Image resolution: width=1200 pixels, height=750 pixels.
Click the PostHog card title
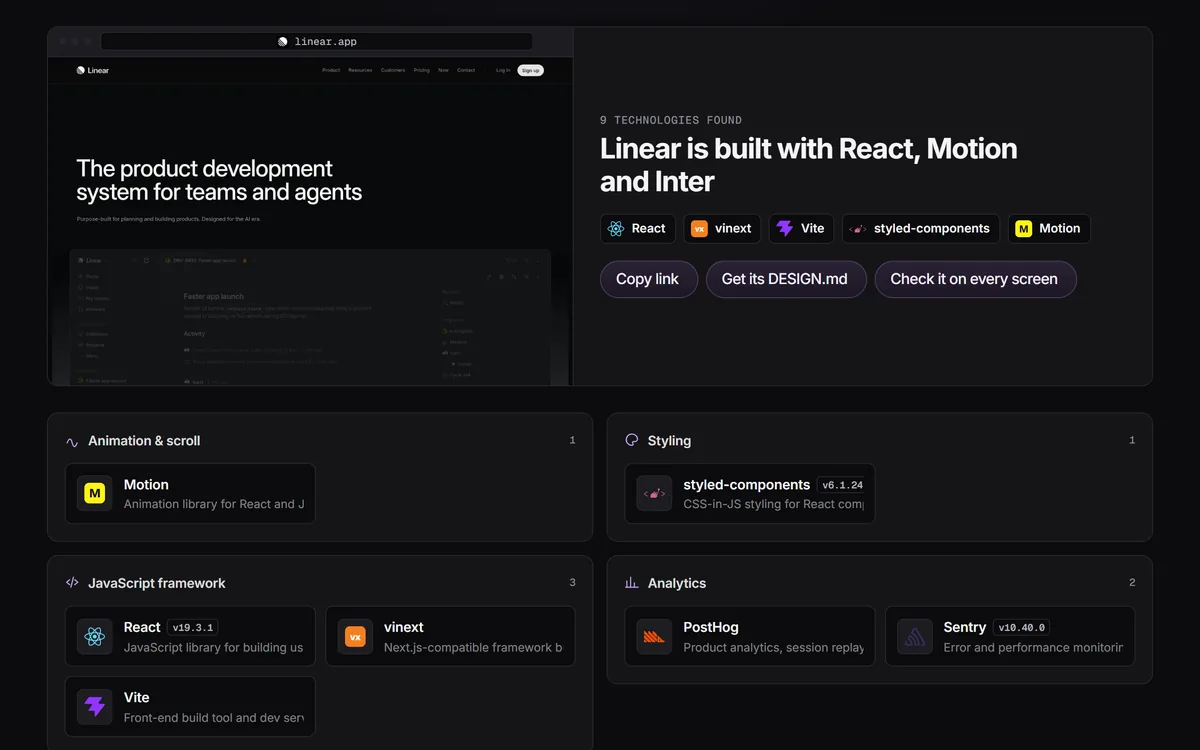[711, 627]
